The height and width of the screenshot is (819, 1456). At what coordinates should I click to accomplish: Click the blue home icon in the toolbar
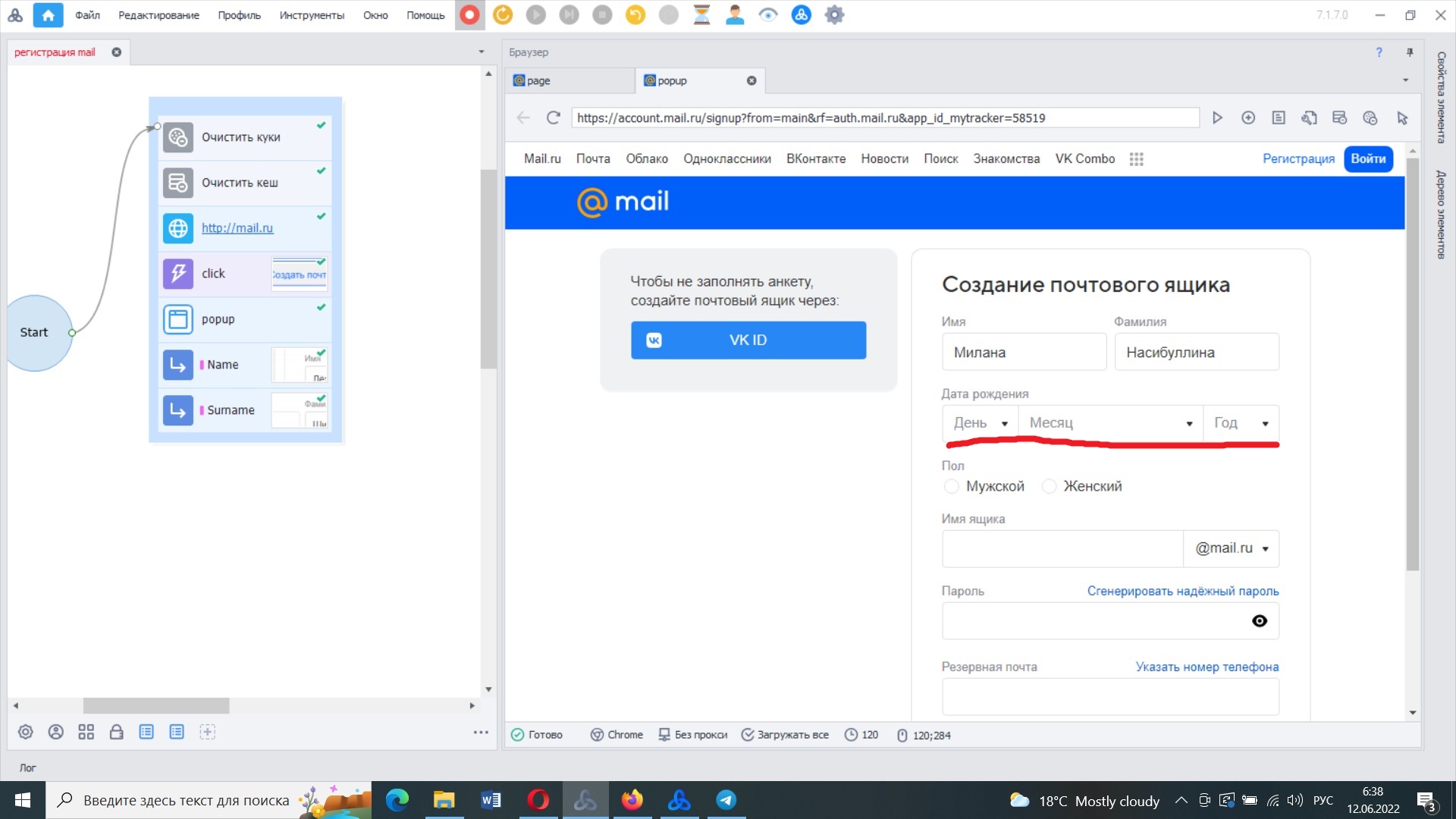(48, 15)
